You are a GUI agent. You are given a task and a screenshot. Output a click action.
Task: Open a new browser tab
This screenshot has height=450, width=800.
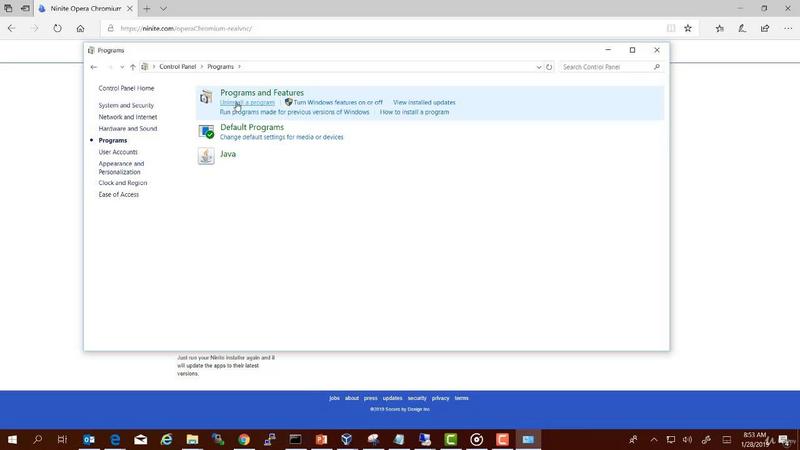[147, 9]
